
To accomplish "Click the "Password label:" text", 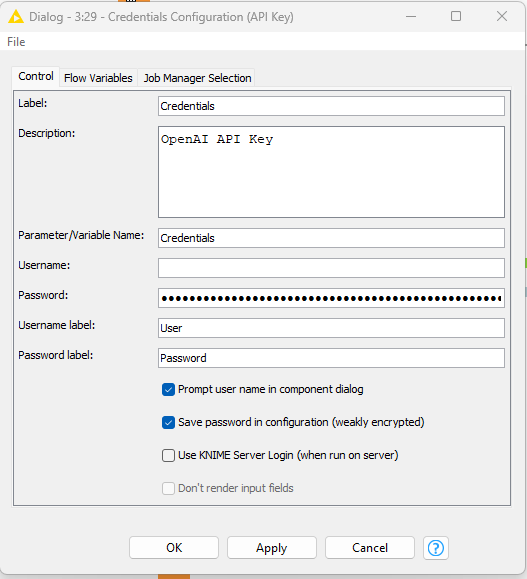I will coord(55,355).
